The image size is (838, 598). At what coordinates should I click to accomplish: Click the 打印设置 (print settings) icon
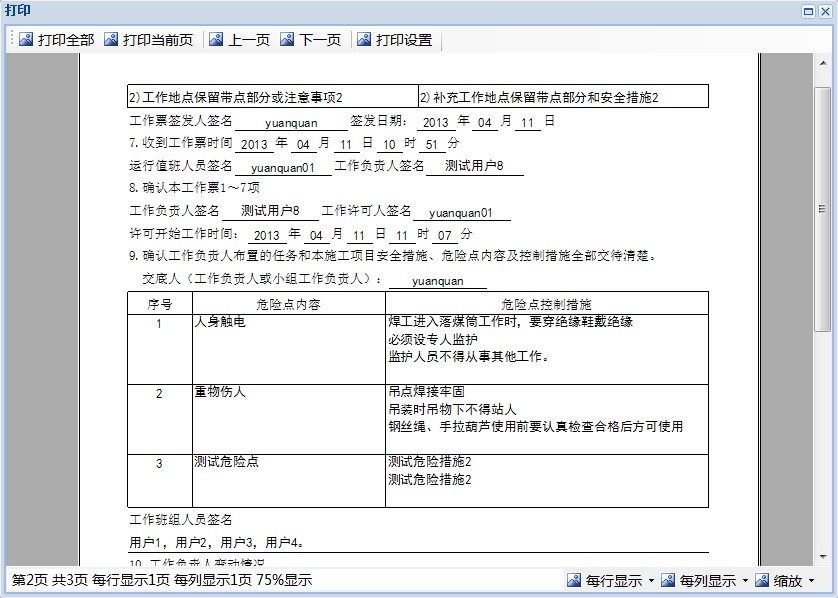click(x=364, y=40)
